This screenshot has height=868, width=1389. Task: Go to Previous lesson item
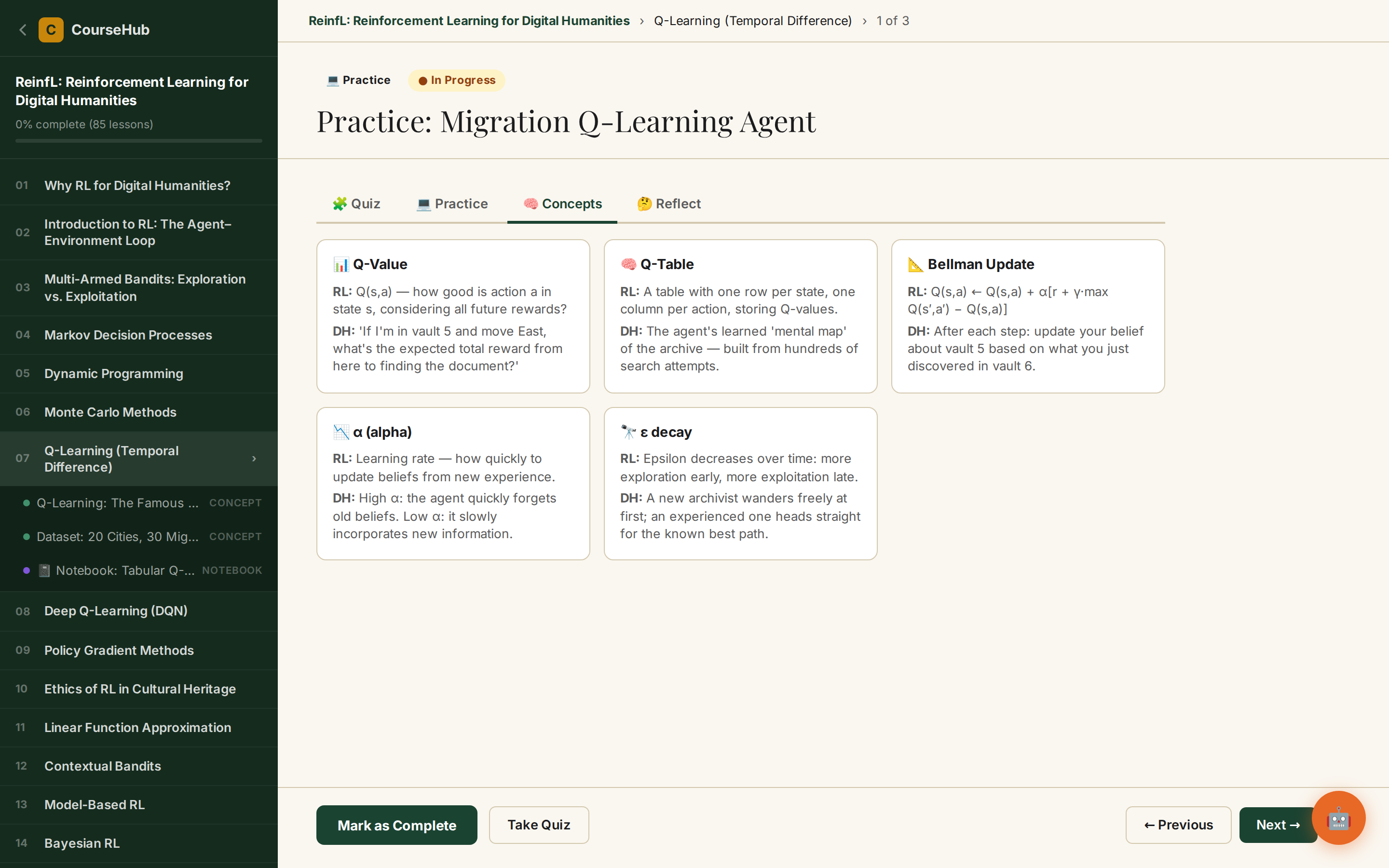click(x=1178, y=825)
